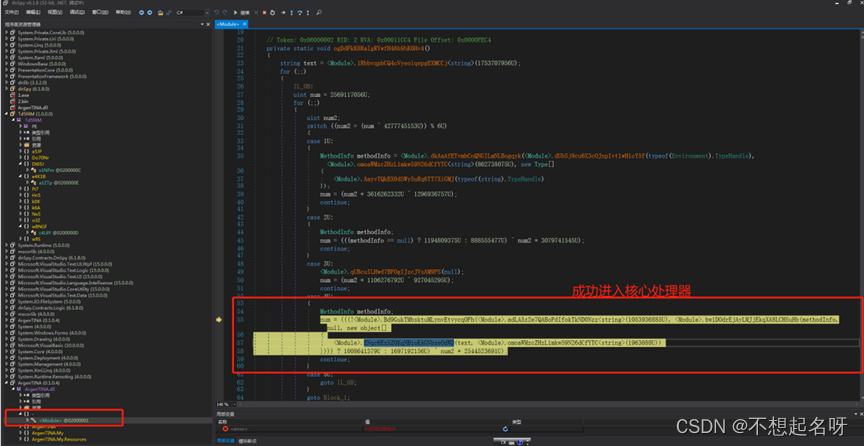The width and height of the screenshot is (864, 446).
Task: Click the Restart debugging icon
Action: (x=272, y=12)
